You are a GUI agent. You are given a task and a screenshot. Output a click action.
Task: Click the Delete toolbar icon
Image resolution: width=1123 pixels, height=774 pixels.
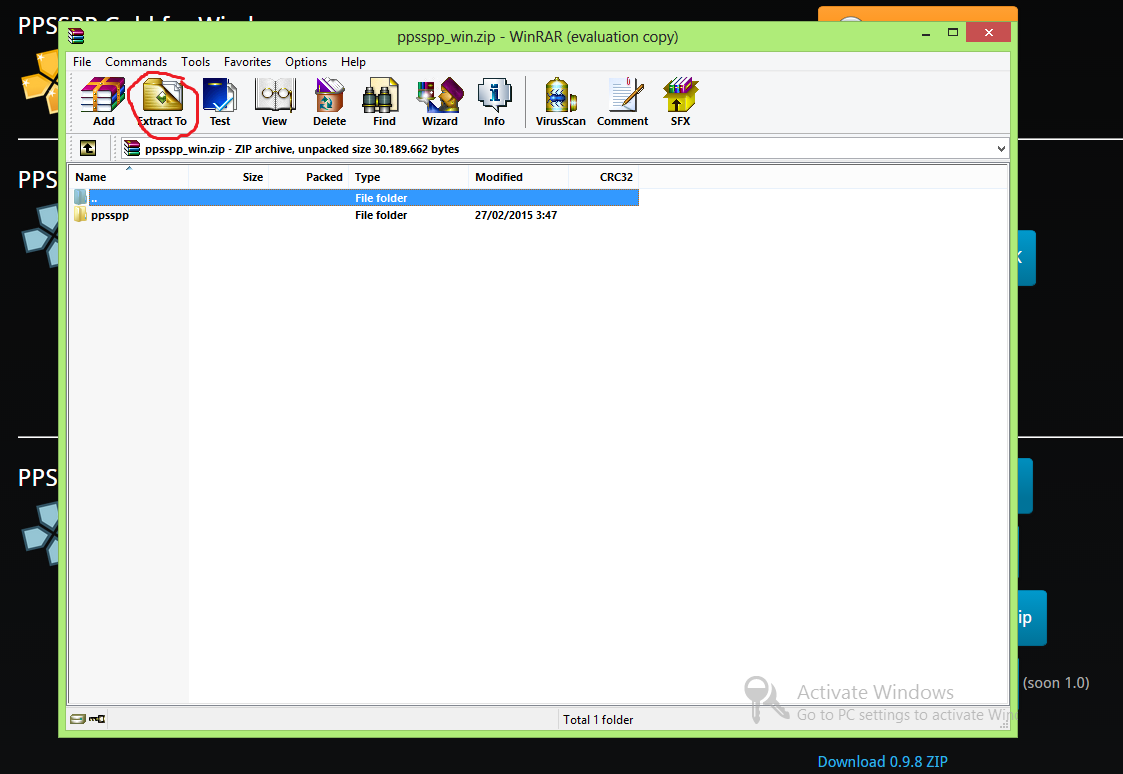[329, 102]
